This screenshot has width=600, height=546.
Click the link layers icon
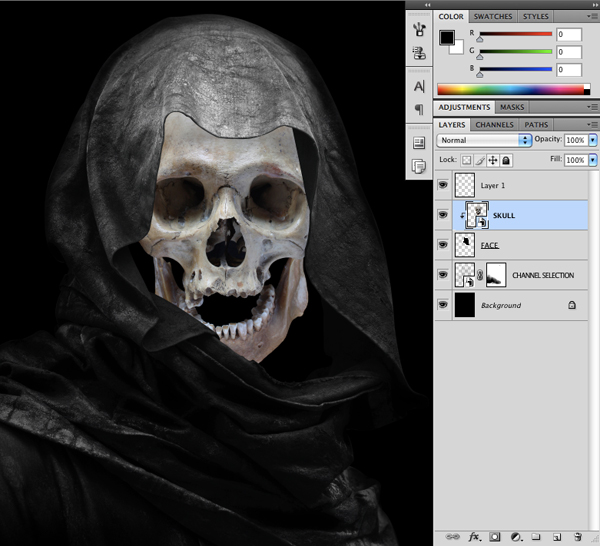pos(453,537)
